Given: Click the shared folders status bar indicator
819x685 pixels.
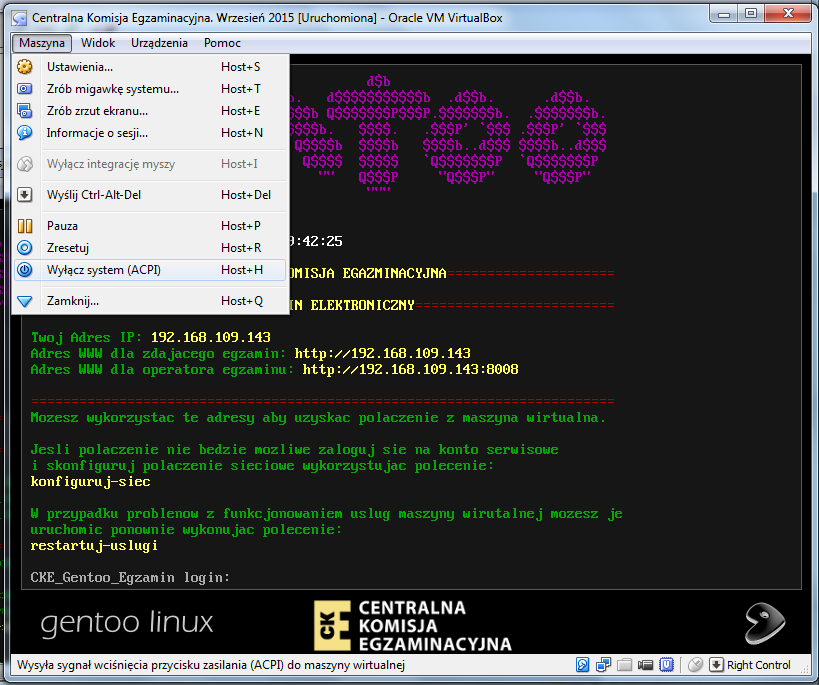Looking at the screenshot, I should pos(624,665).
